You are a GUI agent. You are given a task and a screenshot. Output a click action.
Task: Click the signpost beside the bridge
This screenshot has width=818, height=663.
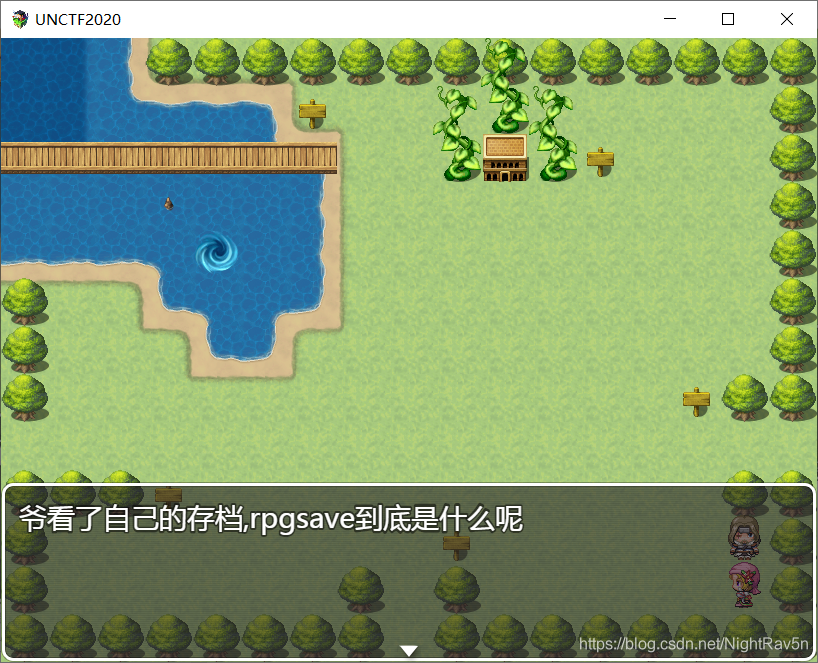click(x=312, y=113)
